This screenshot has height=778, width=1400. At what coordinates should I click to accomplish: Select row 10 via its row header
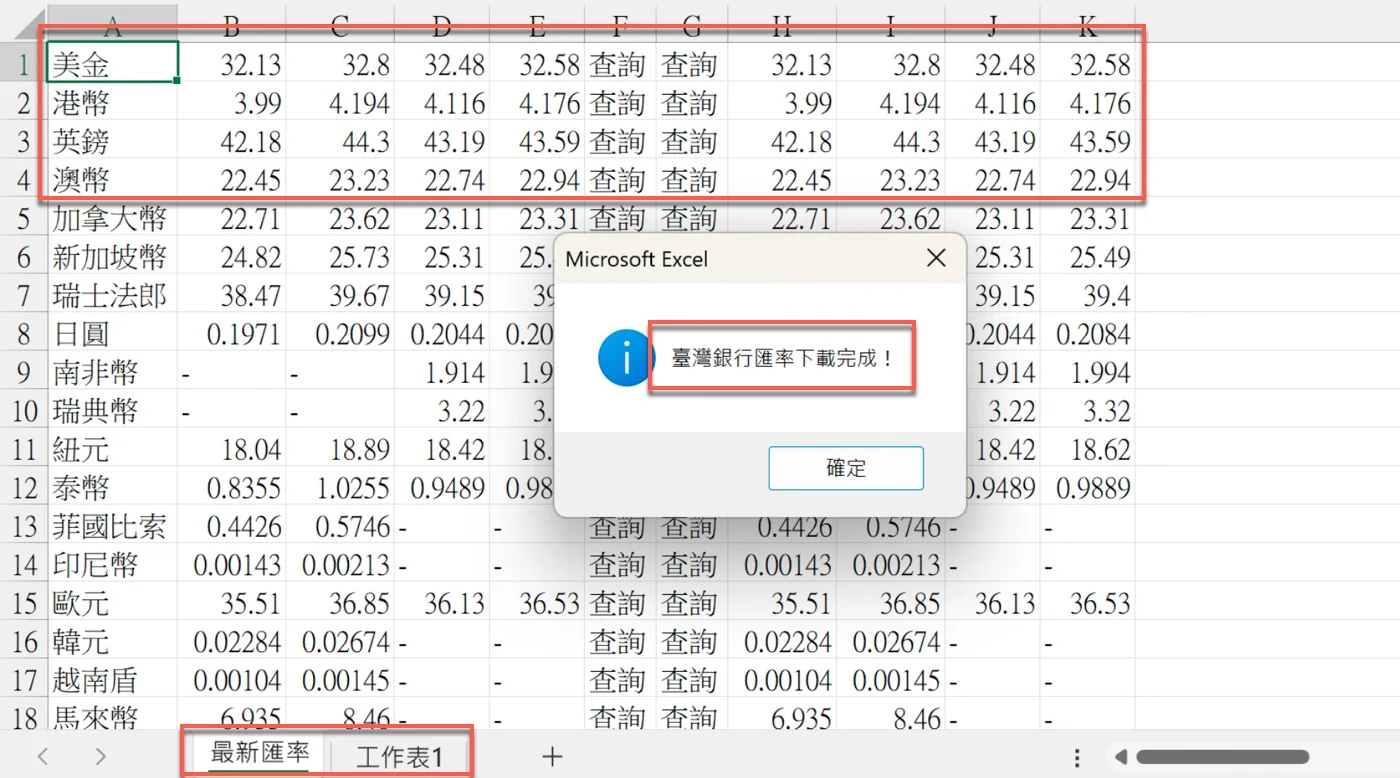pyautogui.click(x=23, y=411)
